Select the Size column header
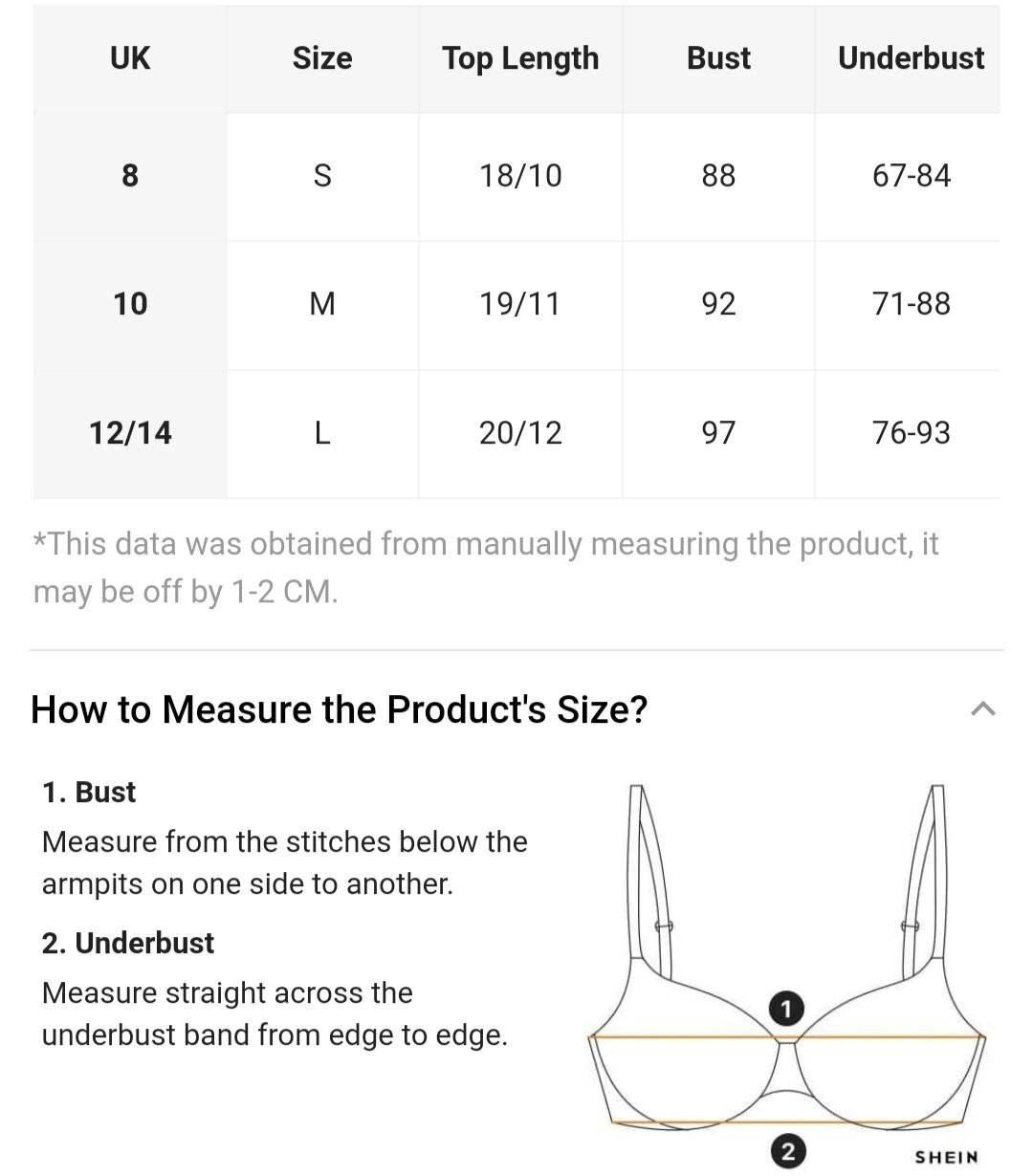Image resolution: width=1033 pixels, height=1176 pixels. point(322,58)
